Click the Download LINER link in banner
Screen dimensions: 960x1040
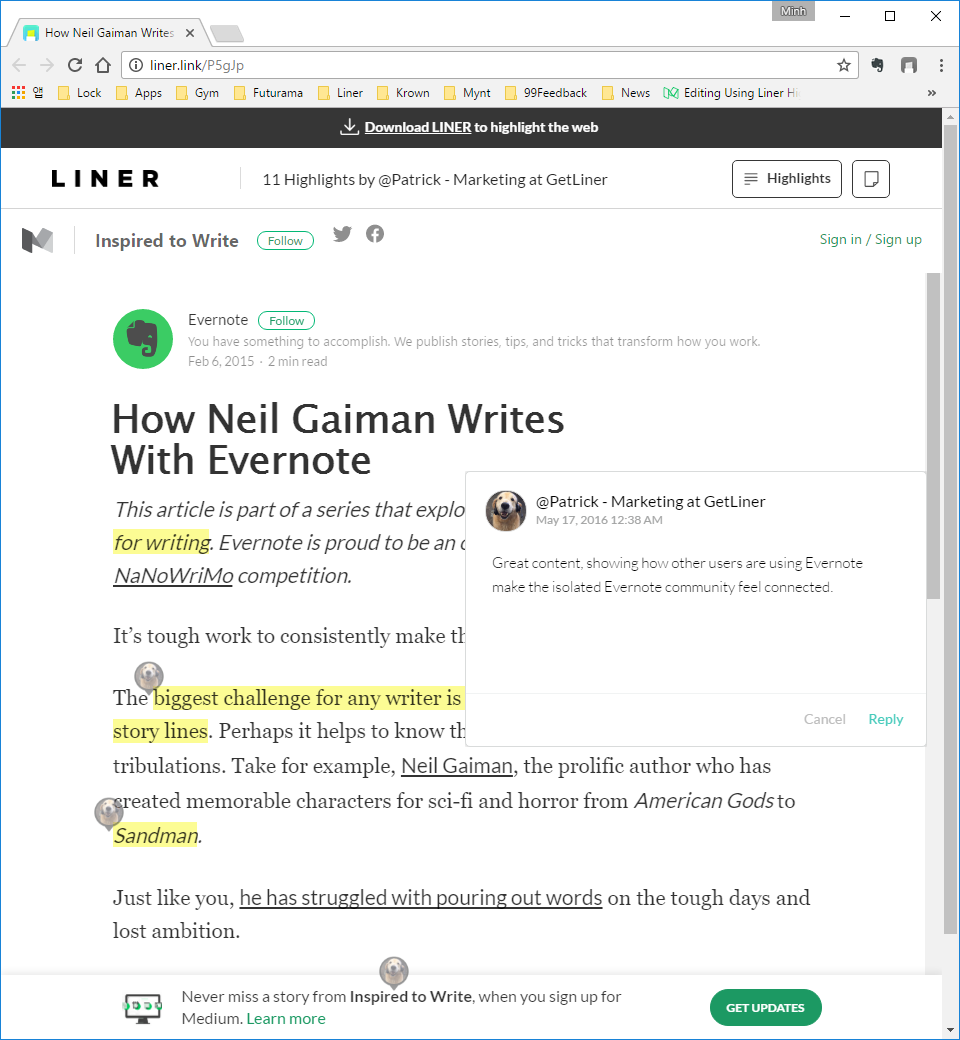tap(417, 127)
